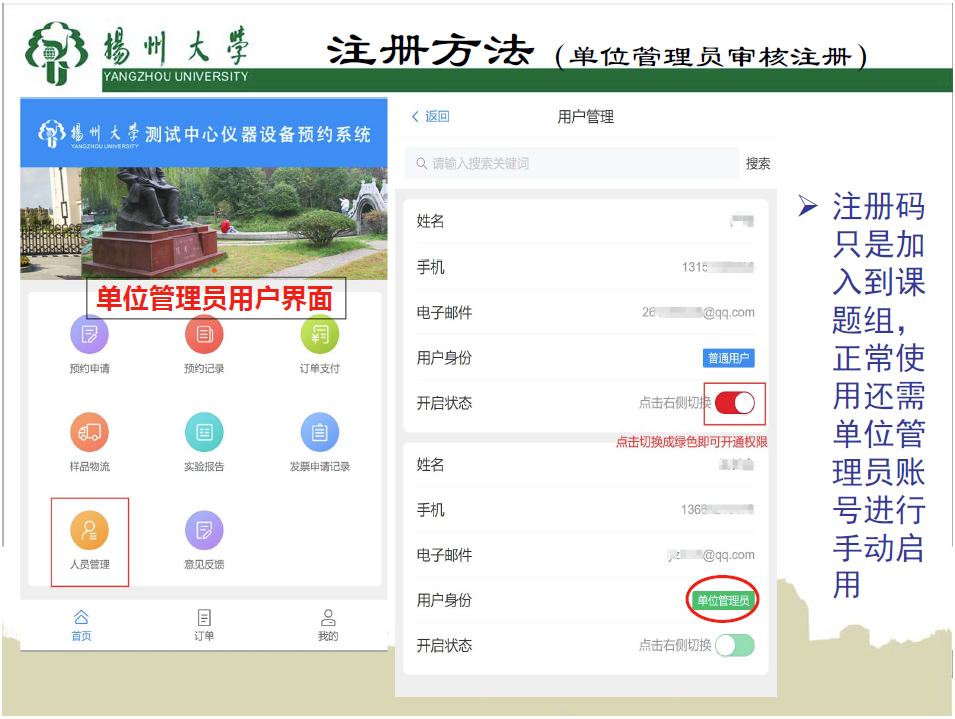Open 订单支付 order payment icon
Viewport: 955px width, 719px height.
(x=320, y=334)
